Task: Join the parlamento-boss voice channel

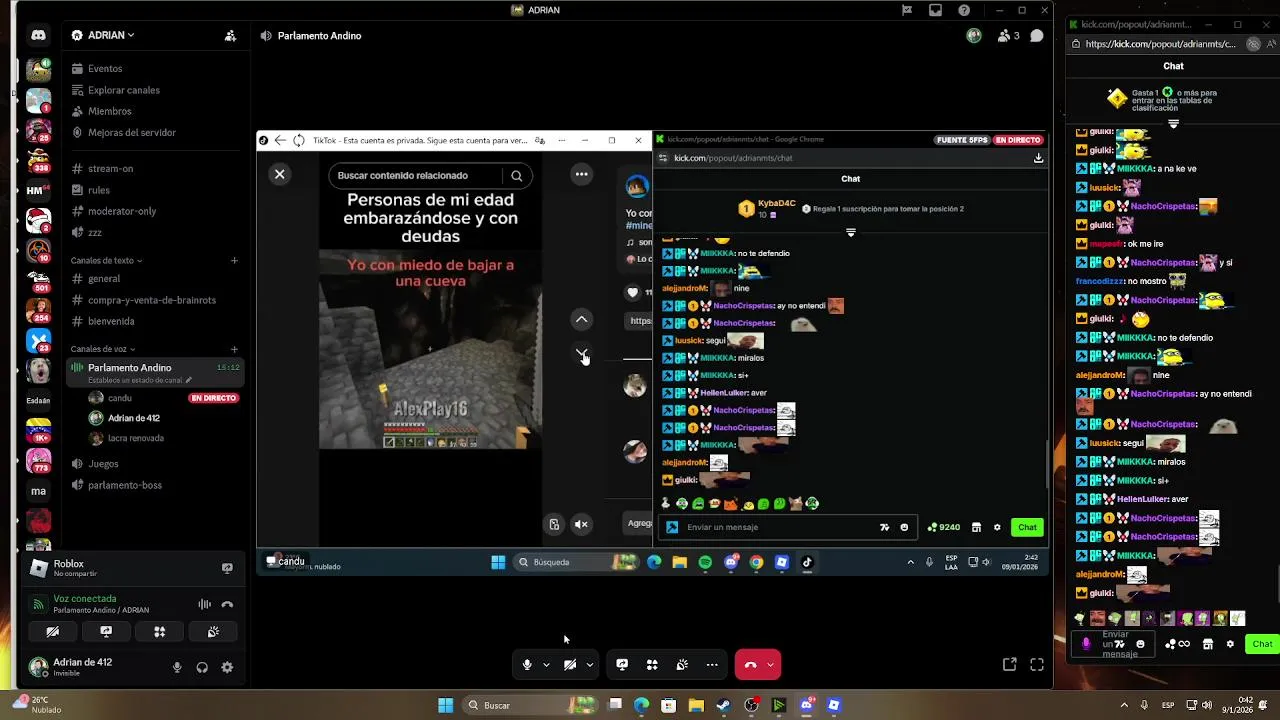Action: [124, 485]
